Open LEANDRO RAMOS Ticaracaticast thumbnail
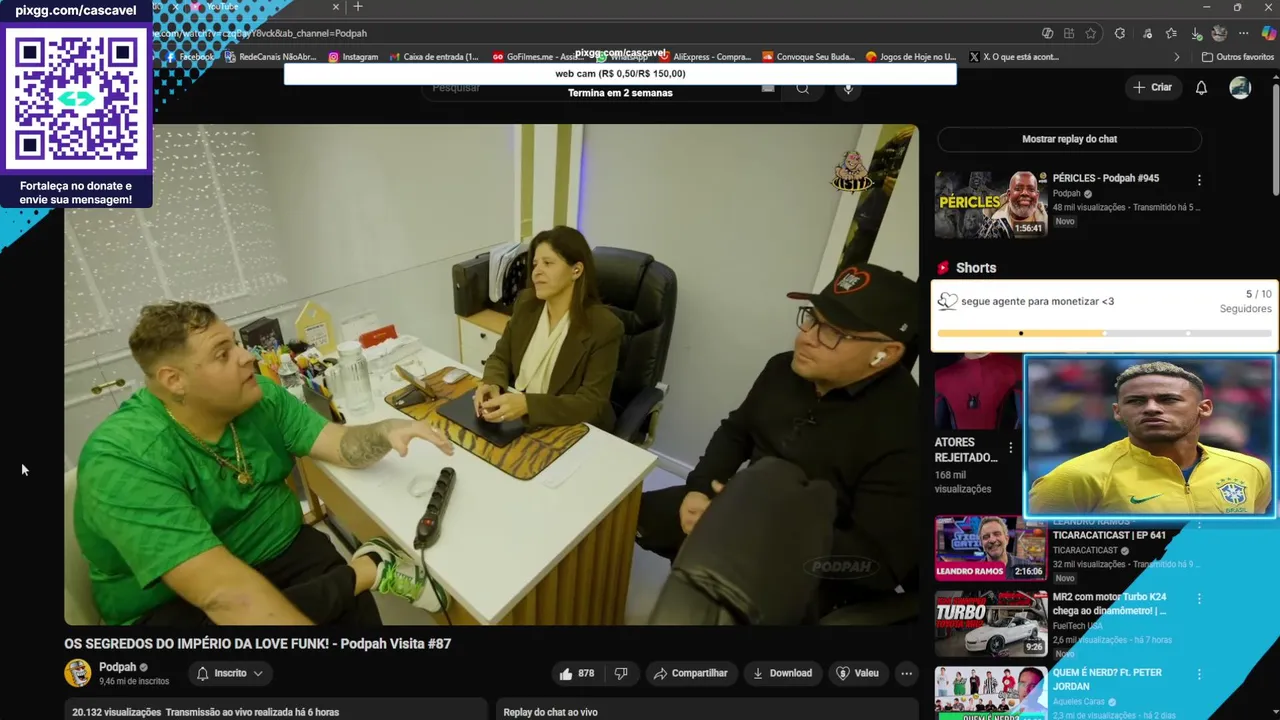This screenshot has width=1280, height=720. point(991,548)
